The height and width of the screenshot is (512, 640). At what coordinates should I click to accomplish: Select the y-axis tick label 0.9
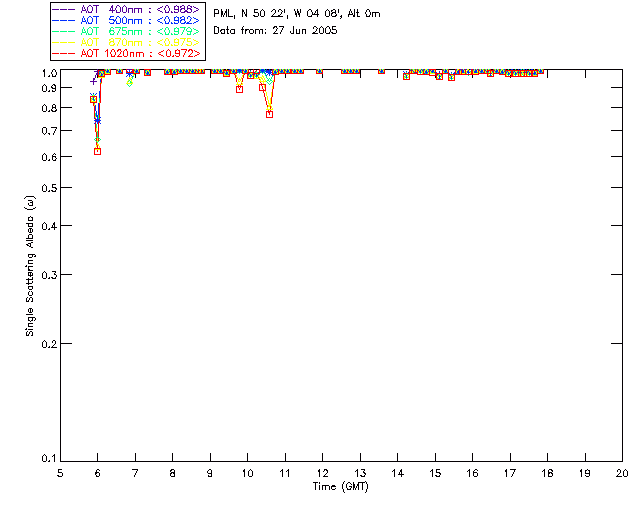pyautogui.click(x=49, y=88)
